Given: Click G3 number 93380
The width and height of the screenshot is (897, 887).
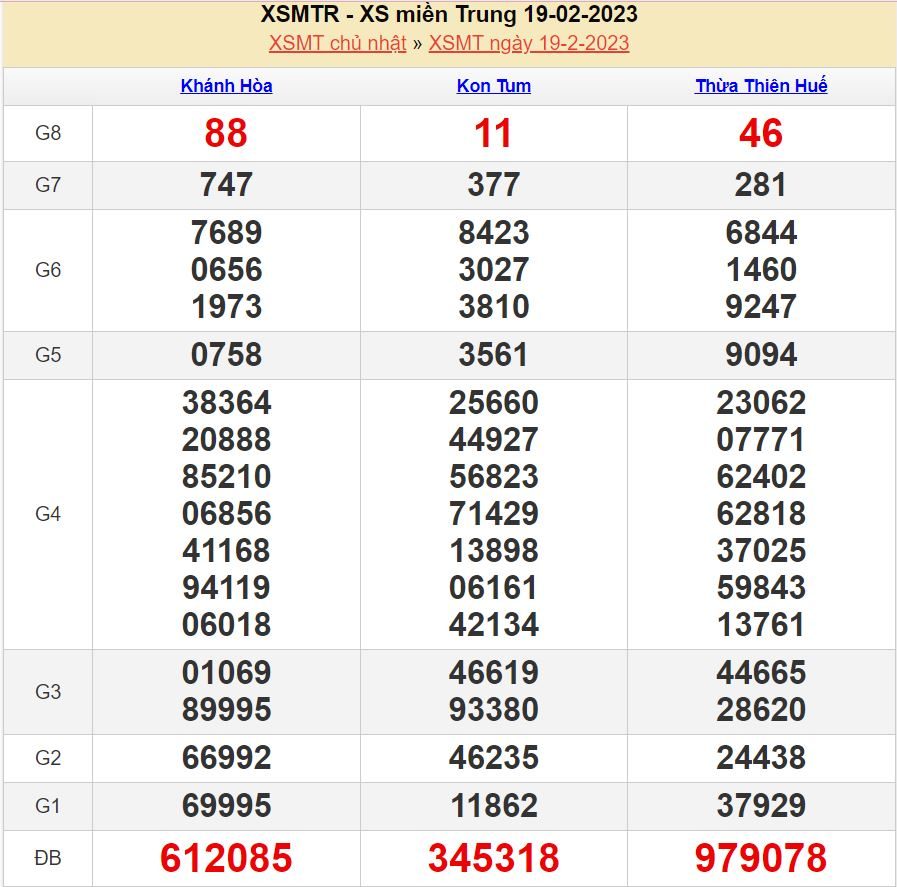Looking at the screenshot, I should pyautogui.click(x=494, y=710).
